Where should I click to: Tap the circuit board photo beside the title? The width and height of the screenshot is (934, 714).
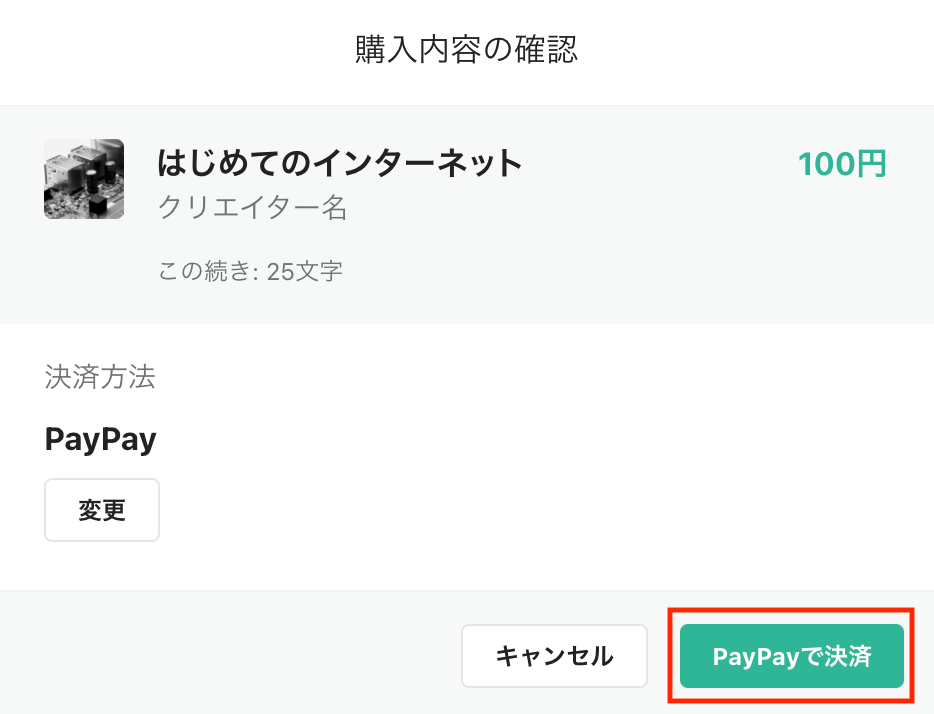point(84,179)
